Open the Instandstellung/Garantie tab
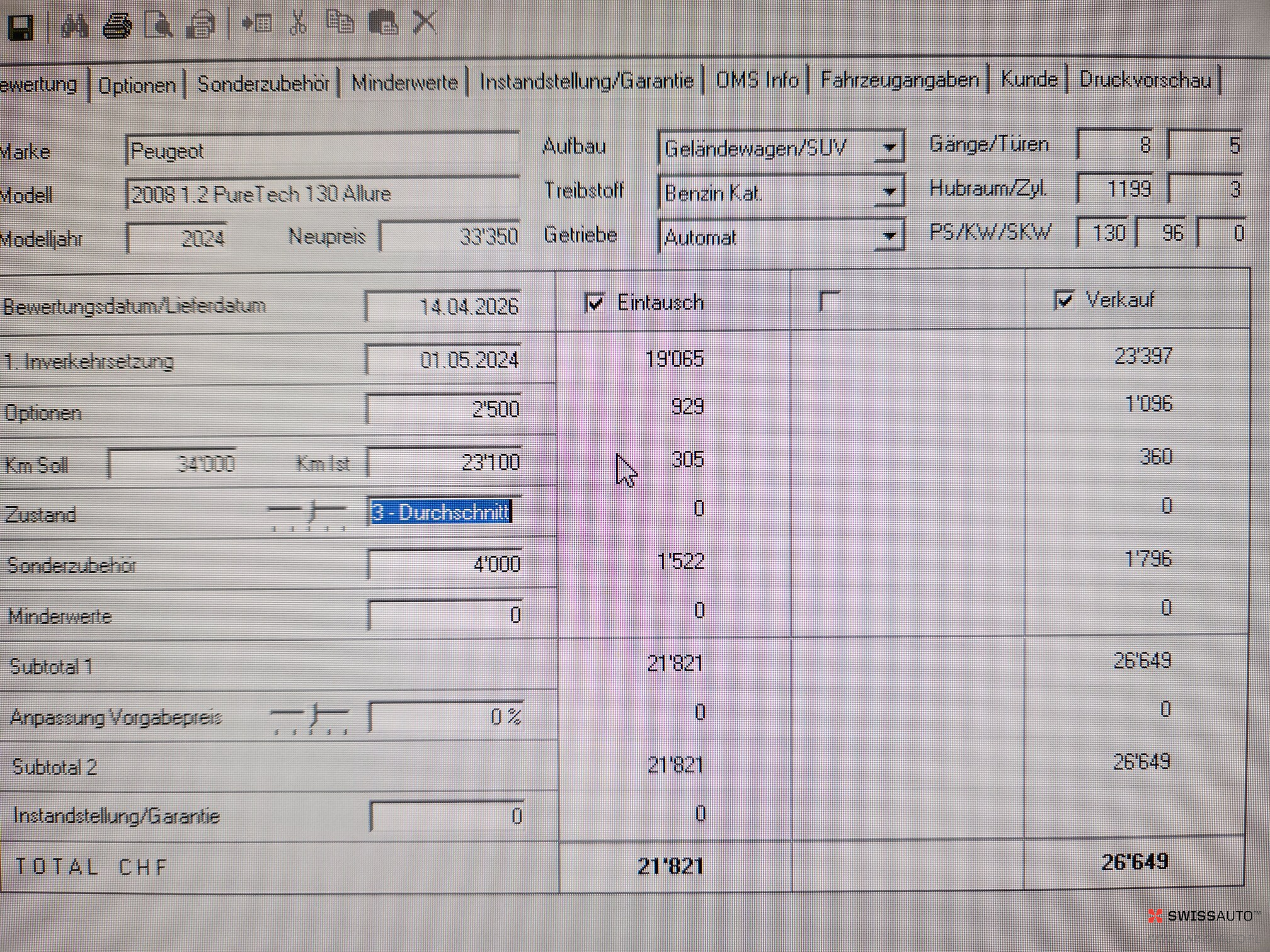1270x952 pixels. tap(586, 81)
